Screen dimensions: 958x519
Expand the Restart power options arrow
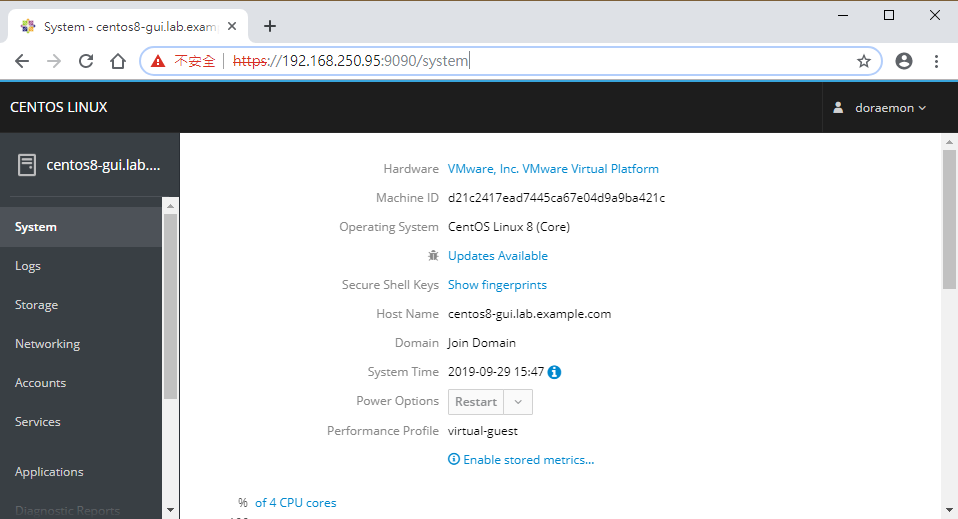(x=518, y=402)
